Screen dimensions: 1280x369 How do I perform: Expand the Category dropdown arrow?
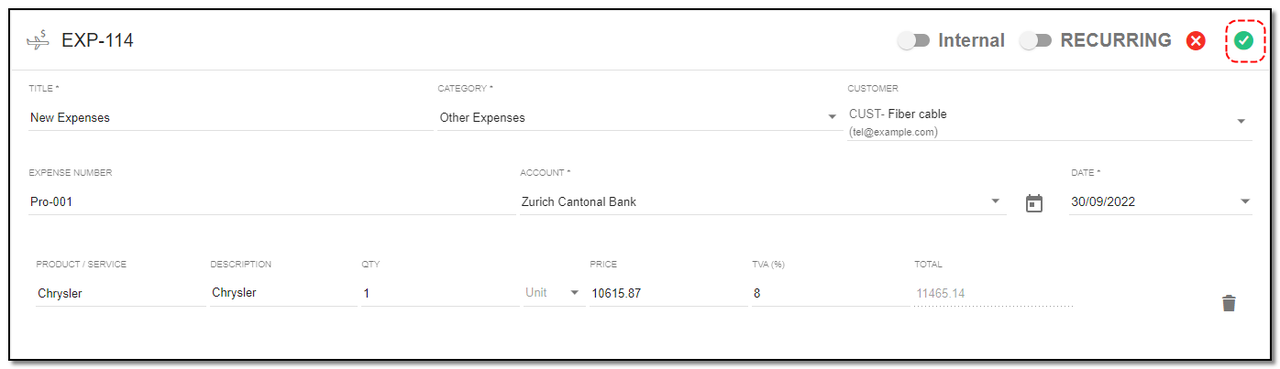tap(832, 117)
